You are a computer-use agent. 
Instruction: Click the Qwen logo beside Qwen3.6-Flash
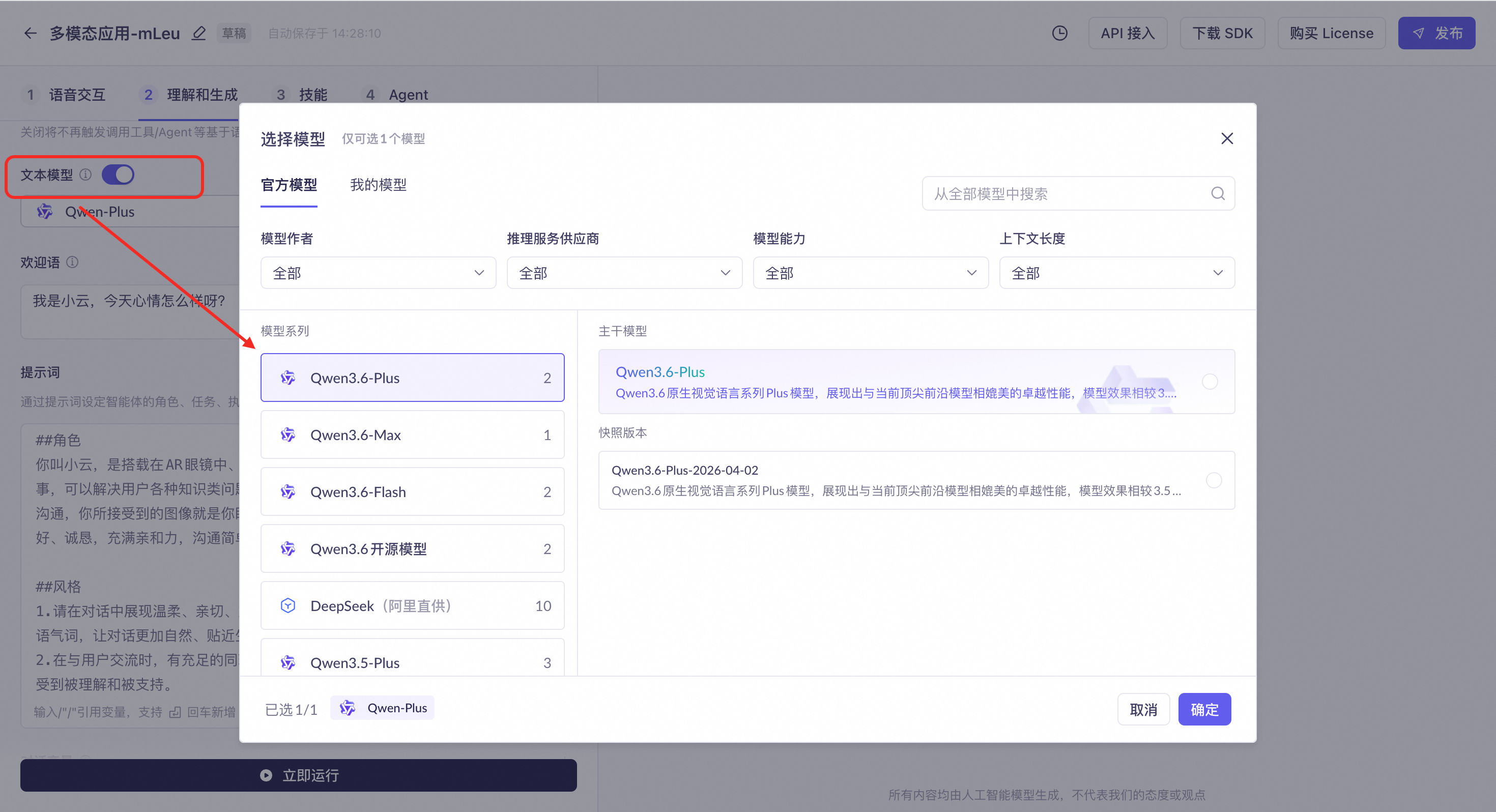pos(288,491)
